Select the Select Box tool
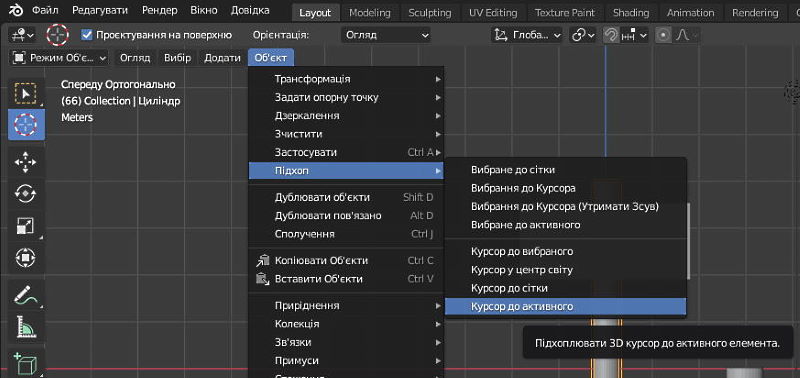 pyautogui.click(x=26, y=93)
